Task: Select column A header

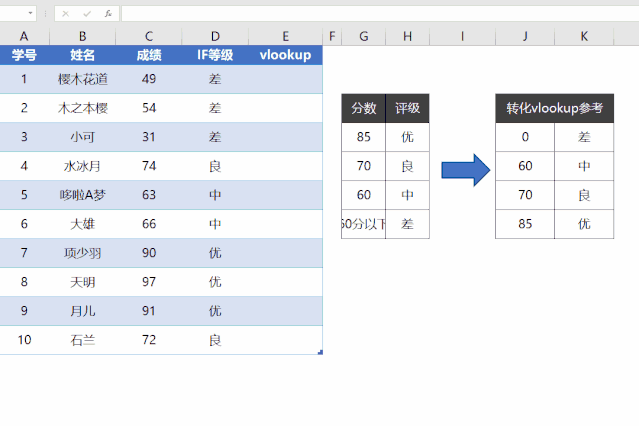Action: point(24,37)
